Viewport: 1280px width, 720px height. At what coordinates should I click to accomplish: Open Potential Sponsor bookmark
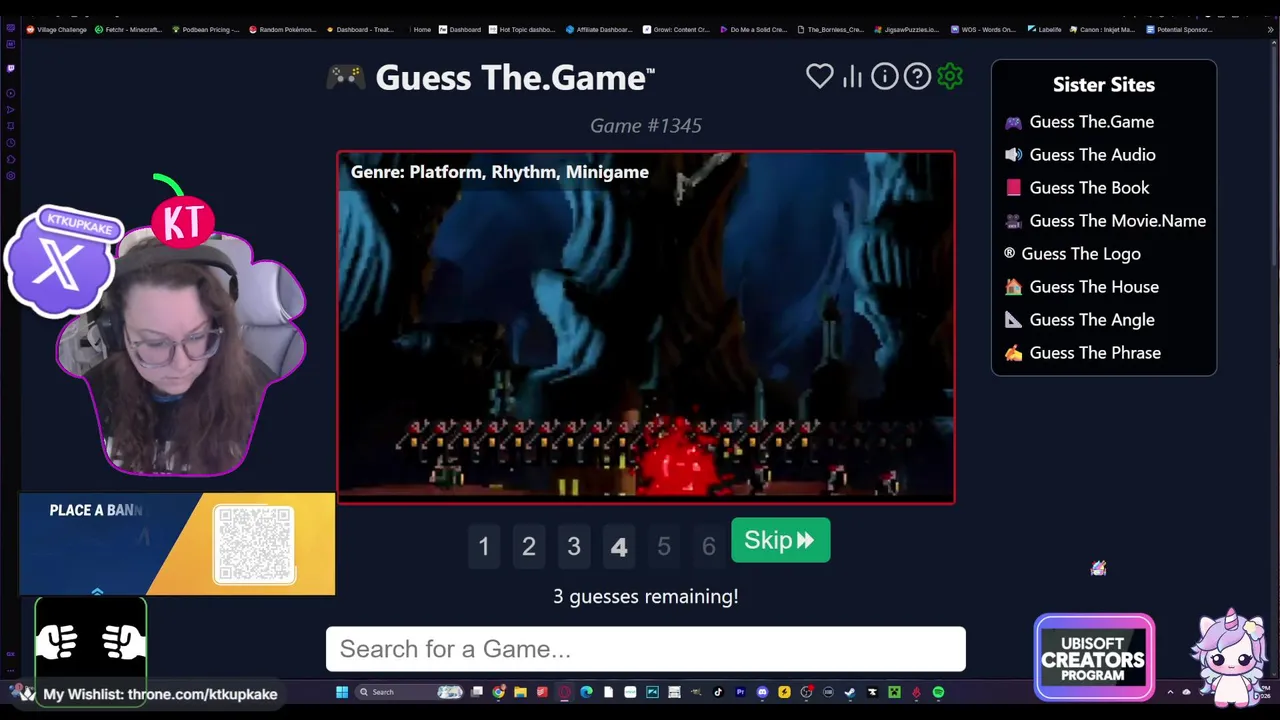coord(1179,30)
